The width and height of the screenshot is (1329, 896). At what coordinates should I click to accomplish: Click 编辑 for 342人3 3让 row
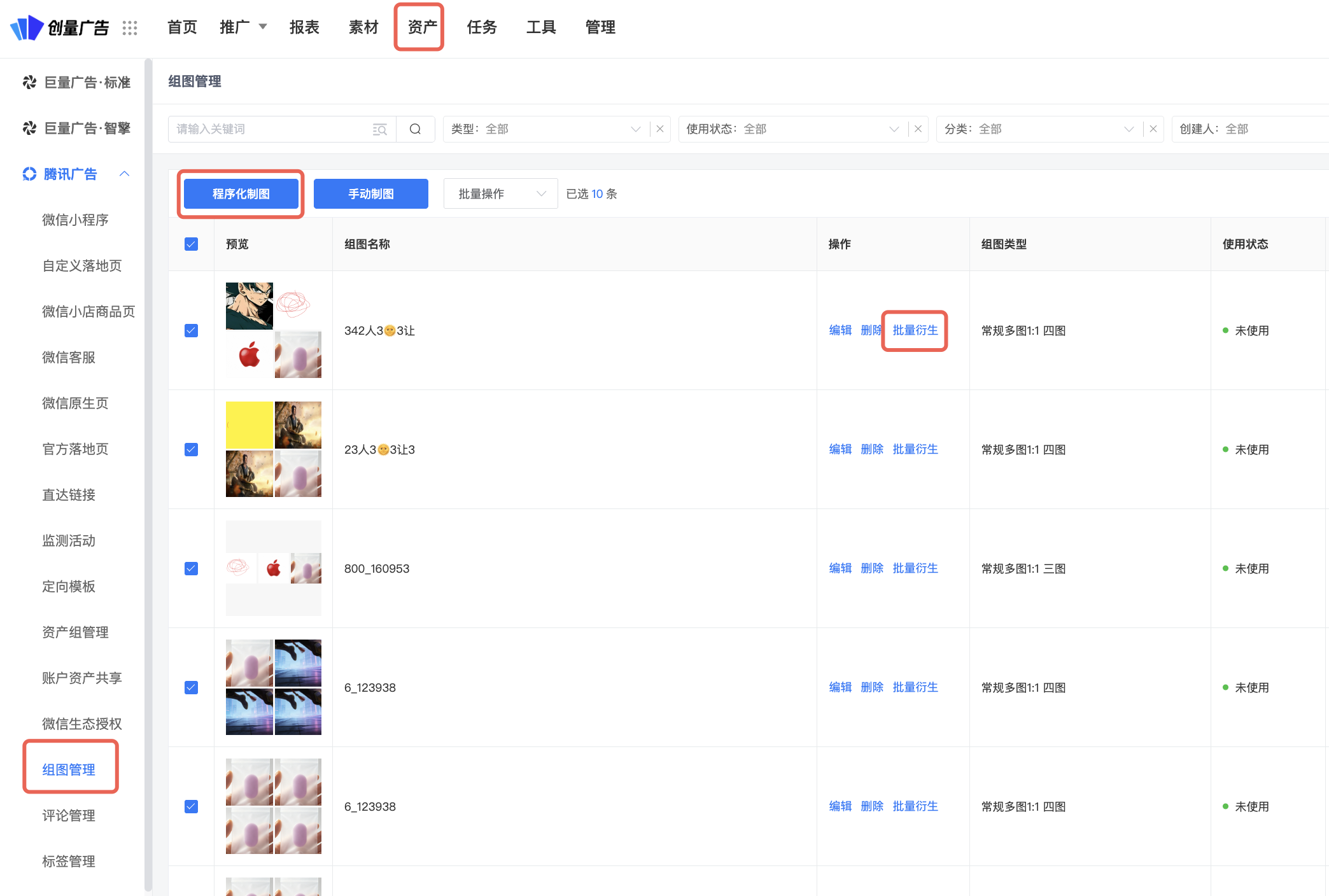tap(840, 330)
